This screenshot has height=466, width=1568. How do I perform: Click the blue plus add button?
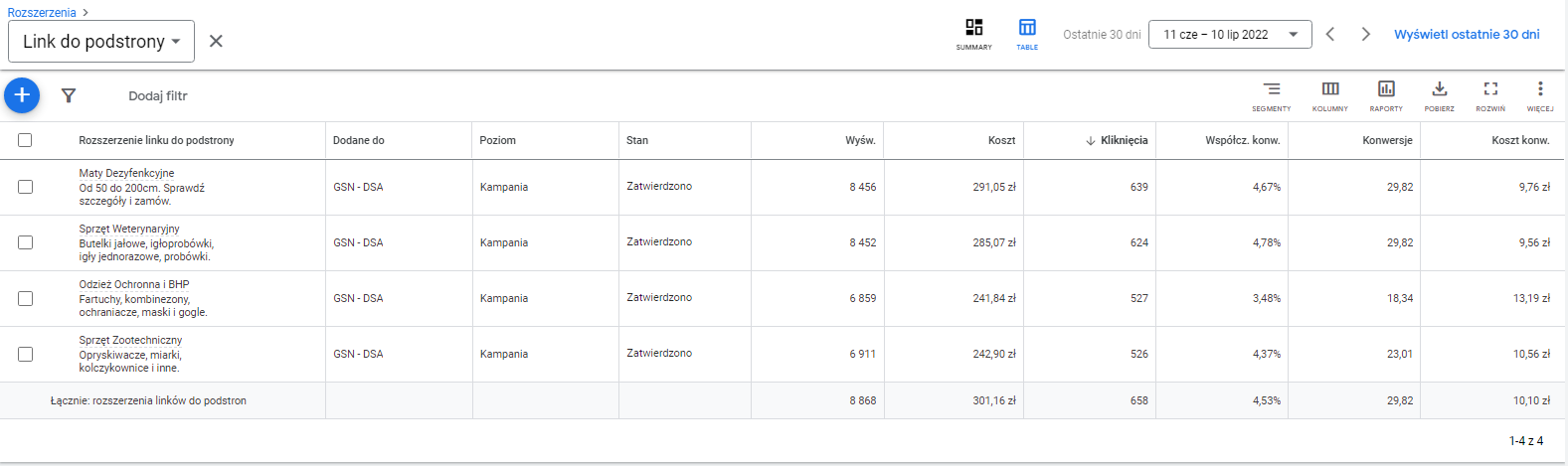22,95
